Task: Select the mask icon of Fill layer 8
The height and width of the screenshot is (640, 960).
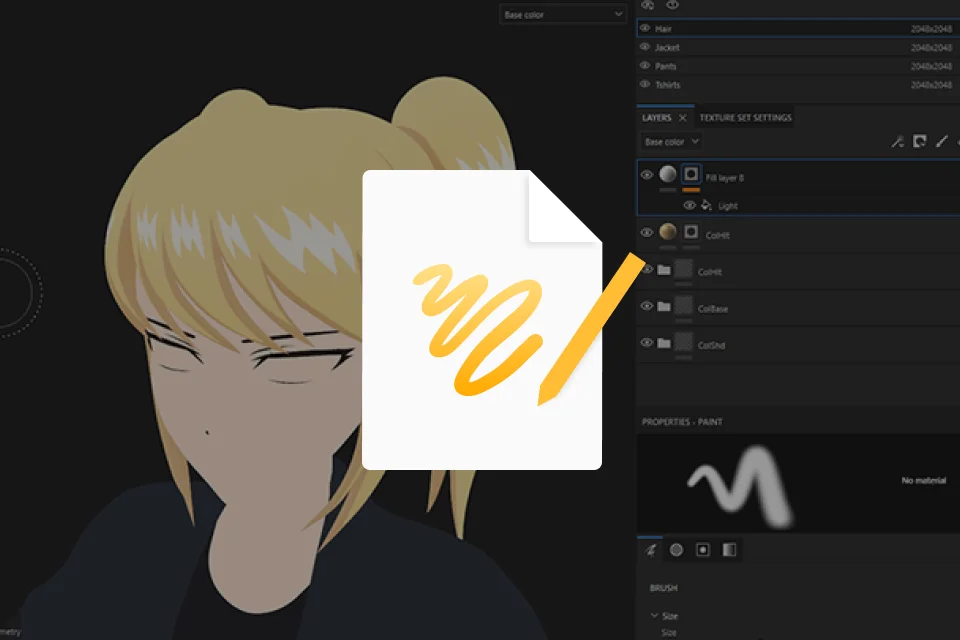Action: click(x=691, y=175)
